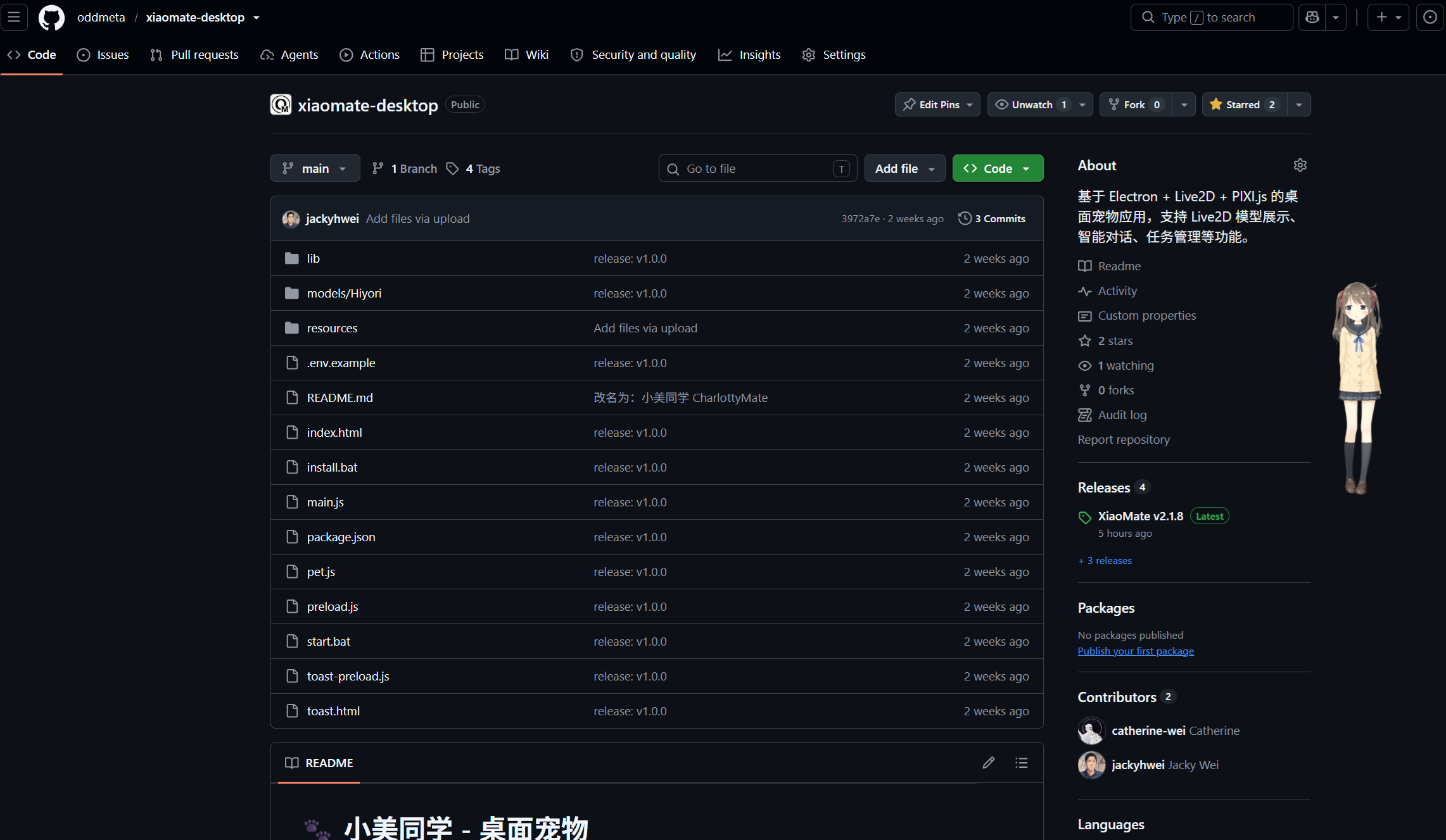The height and width of the screenshot is (840, 1446).
Task: Click the Fork button
Action: click(x=1136, y=104)
